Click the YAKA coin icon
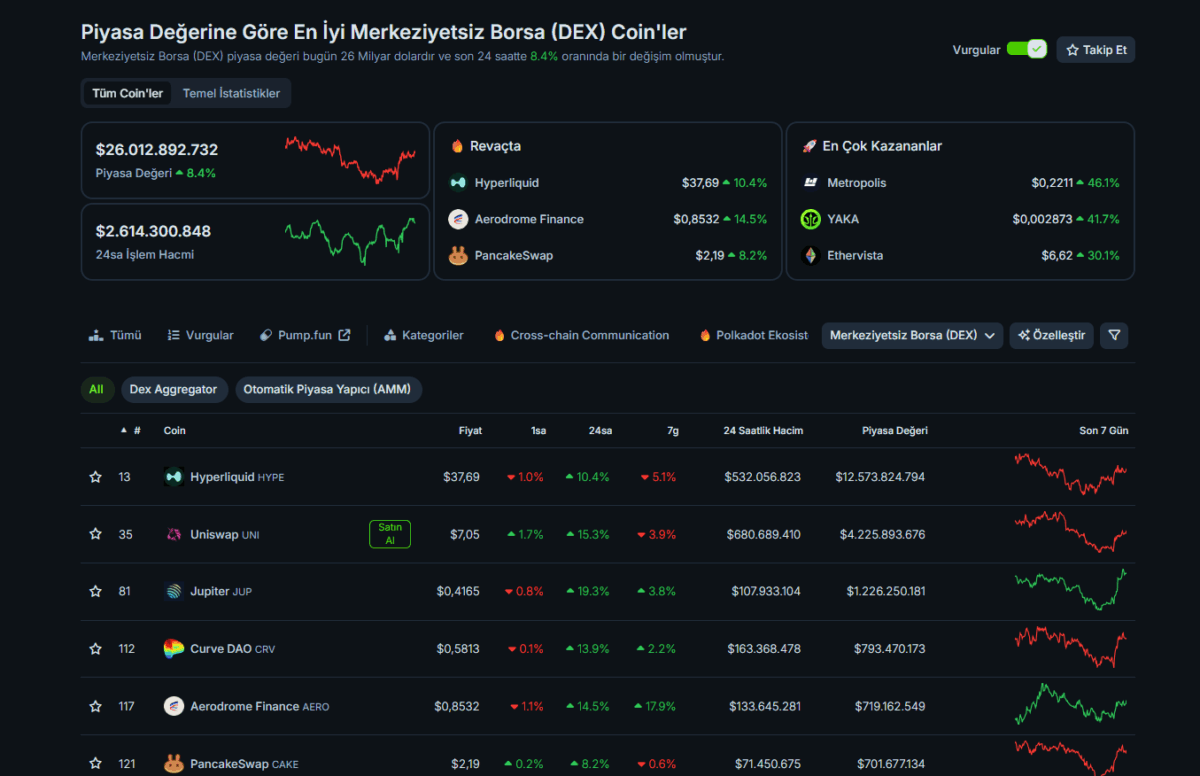Screen dimensions: 1200x776 click(810, 219)
